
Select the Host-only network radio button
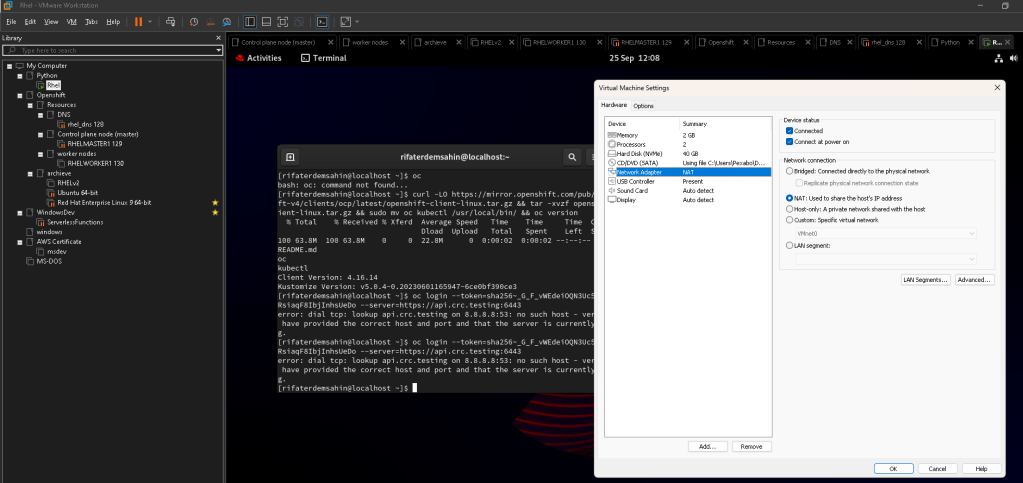click(789, 209)
